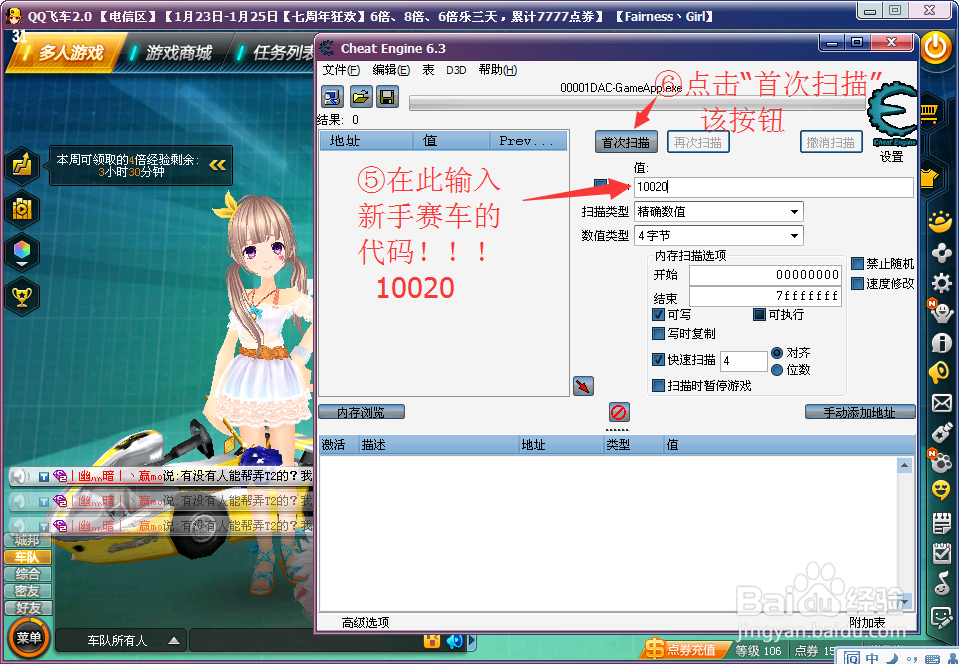Viewport: 959px width, 664px height.
Task: Open game power button icon
Action: 936,48
